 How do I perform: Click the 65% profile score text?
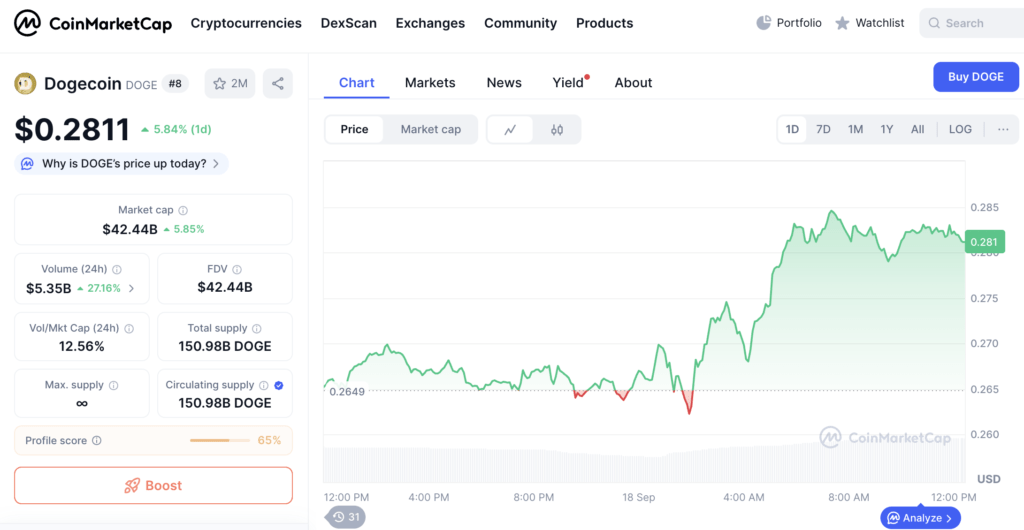pyautogui.click(x=269, y=441)
